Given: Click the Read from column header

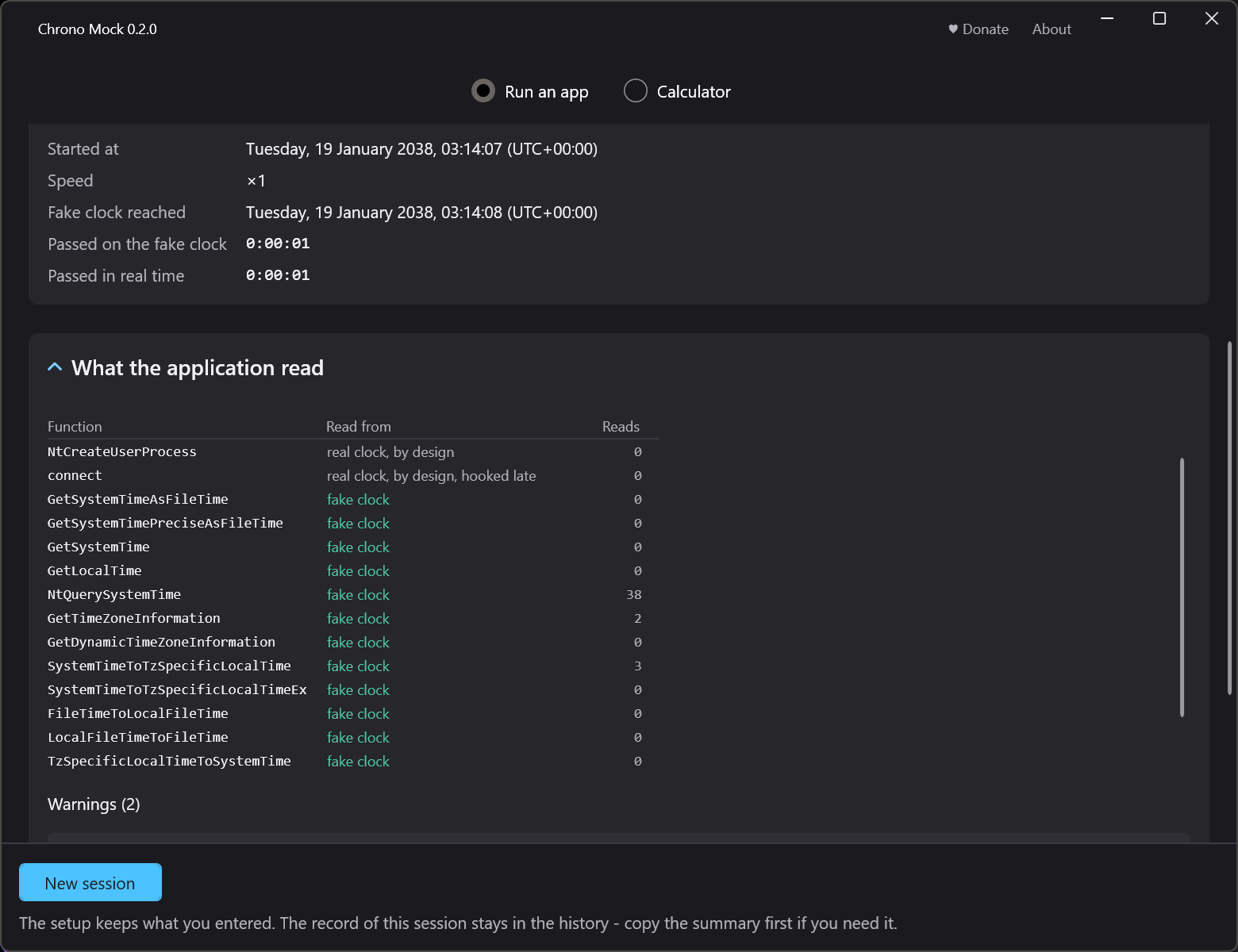Looking at the screenshot, I should 359,426.
